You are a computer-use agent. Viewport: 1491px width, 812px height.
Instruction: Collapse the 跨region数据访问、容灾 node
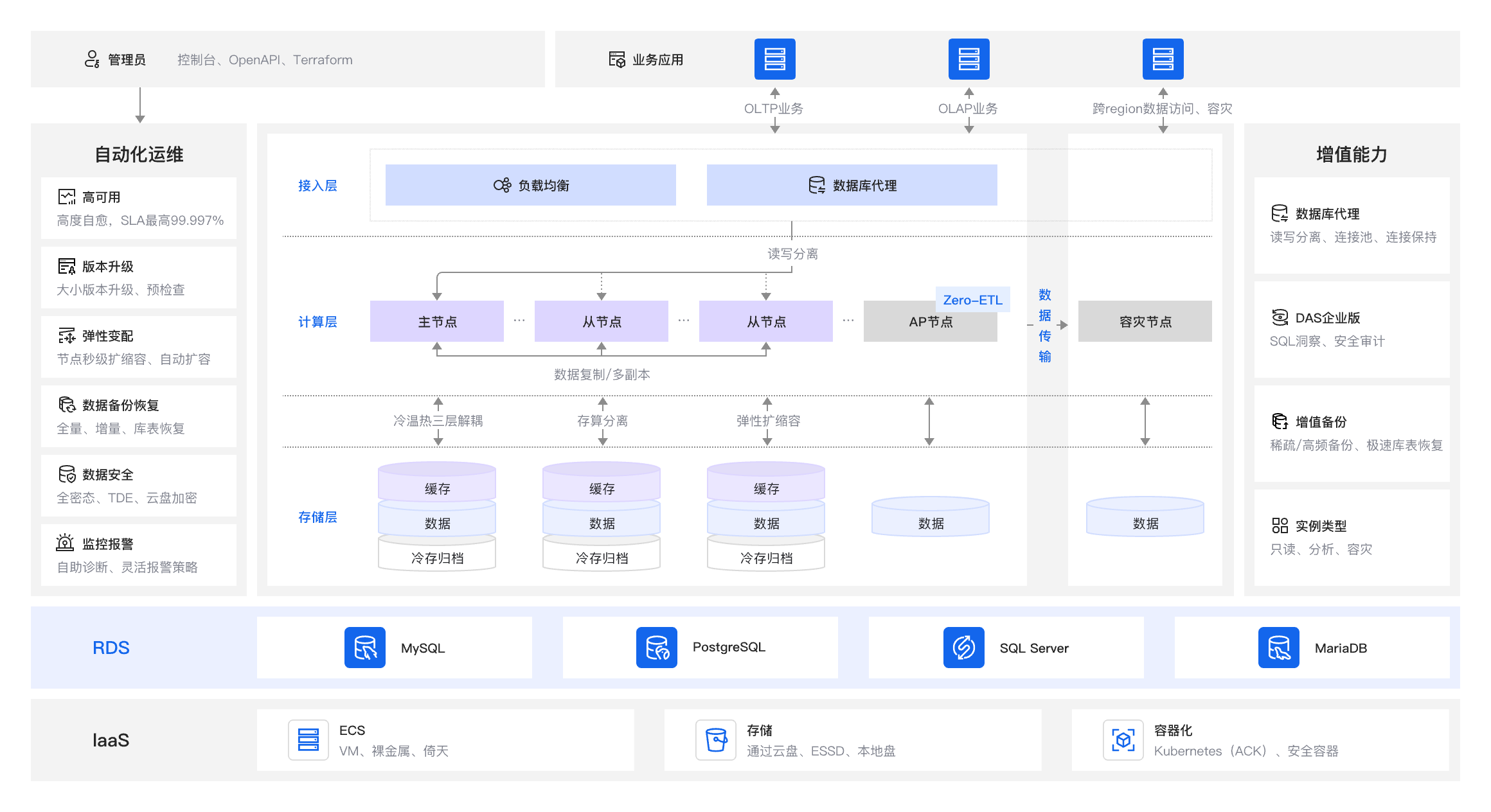tap(1163, 58)
